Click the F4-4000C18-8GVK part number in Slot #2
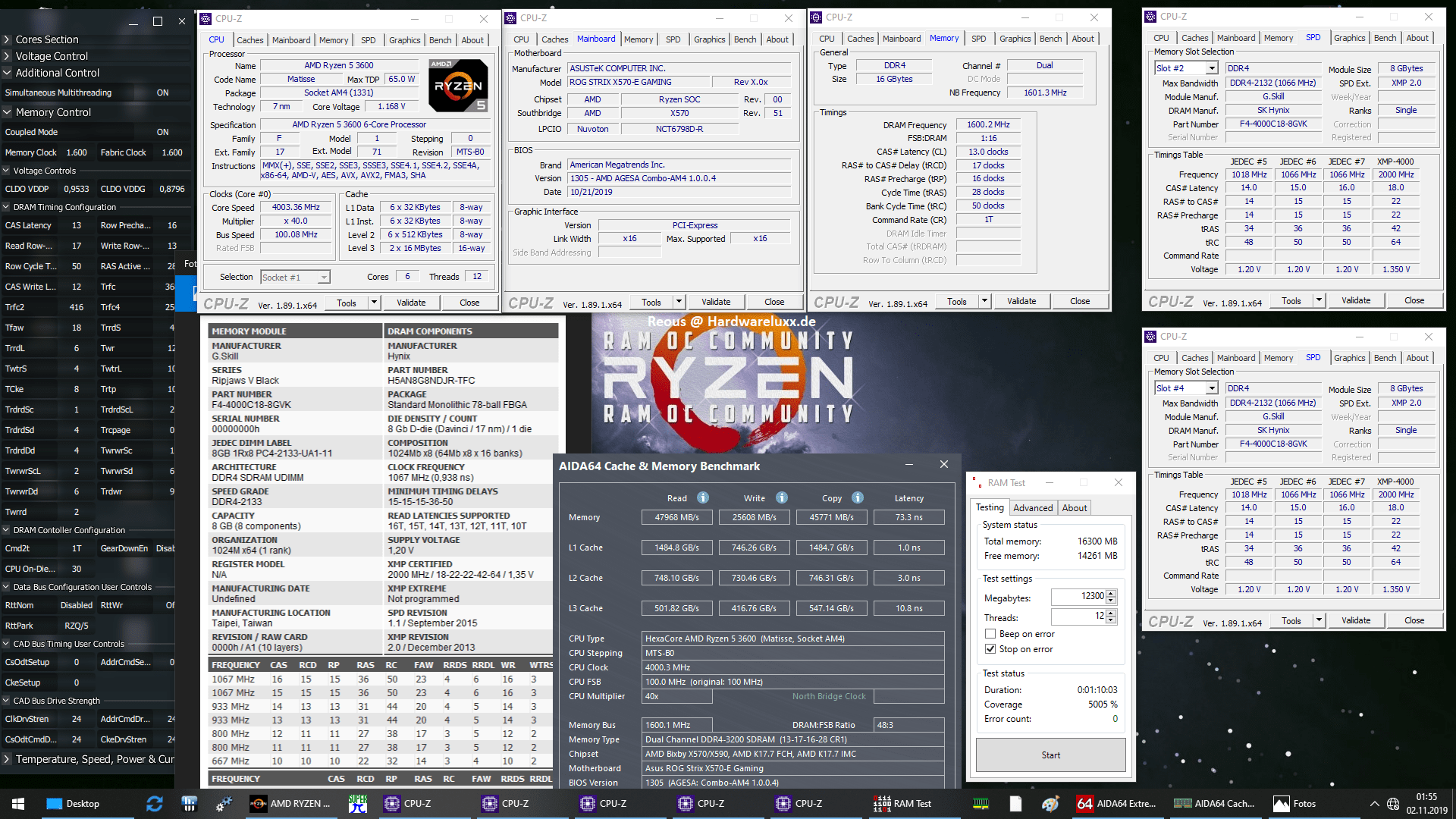 [x=1272, y=124]
